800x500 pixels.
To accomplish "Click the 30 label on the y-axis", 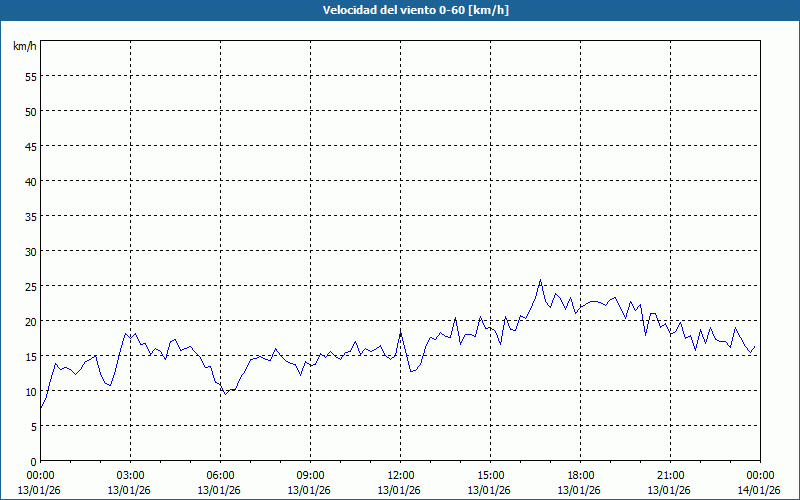I will [30, 251].
